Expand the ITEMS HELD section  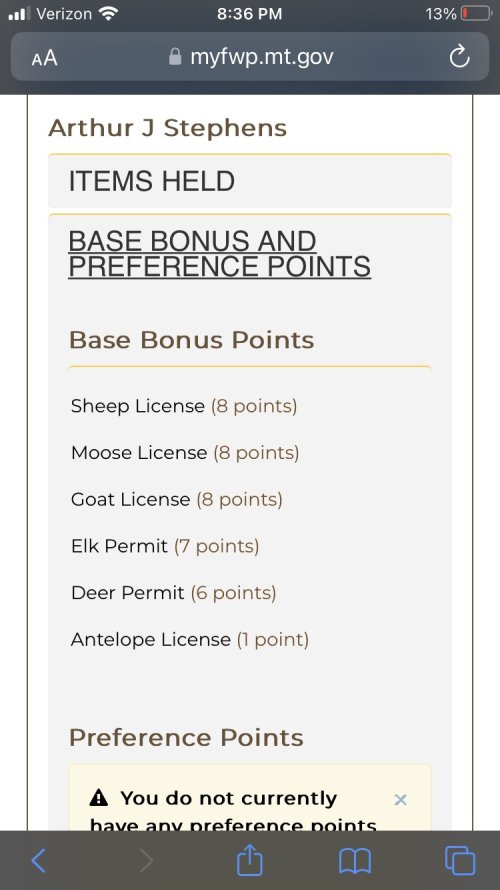pyautogui.click(x=250, y=181)
